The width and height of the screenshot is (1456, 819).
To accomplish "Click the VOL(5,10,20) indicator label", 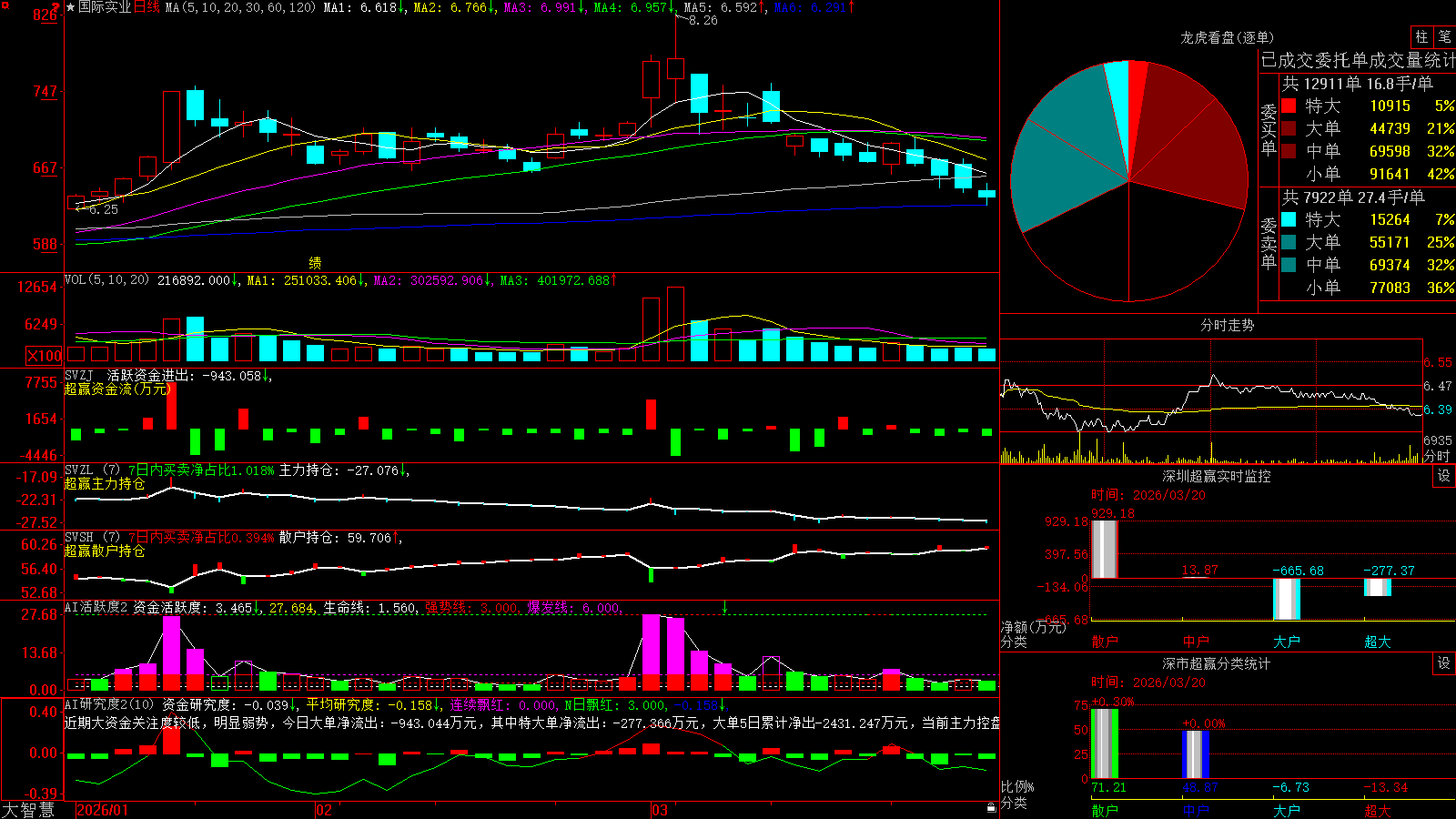I will coord(106,280).
